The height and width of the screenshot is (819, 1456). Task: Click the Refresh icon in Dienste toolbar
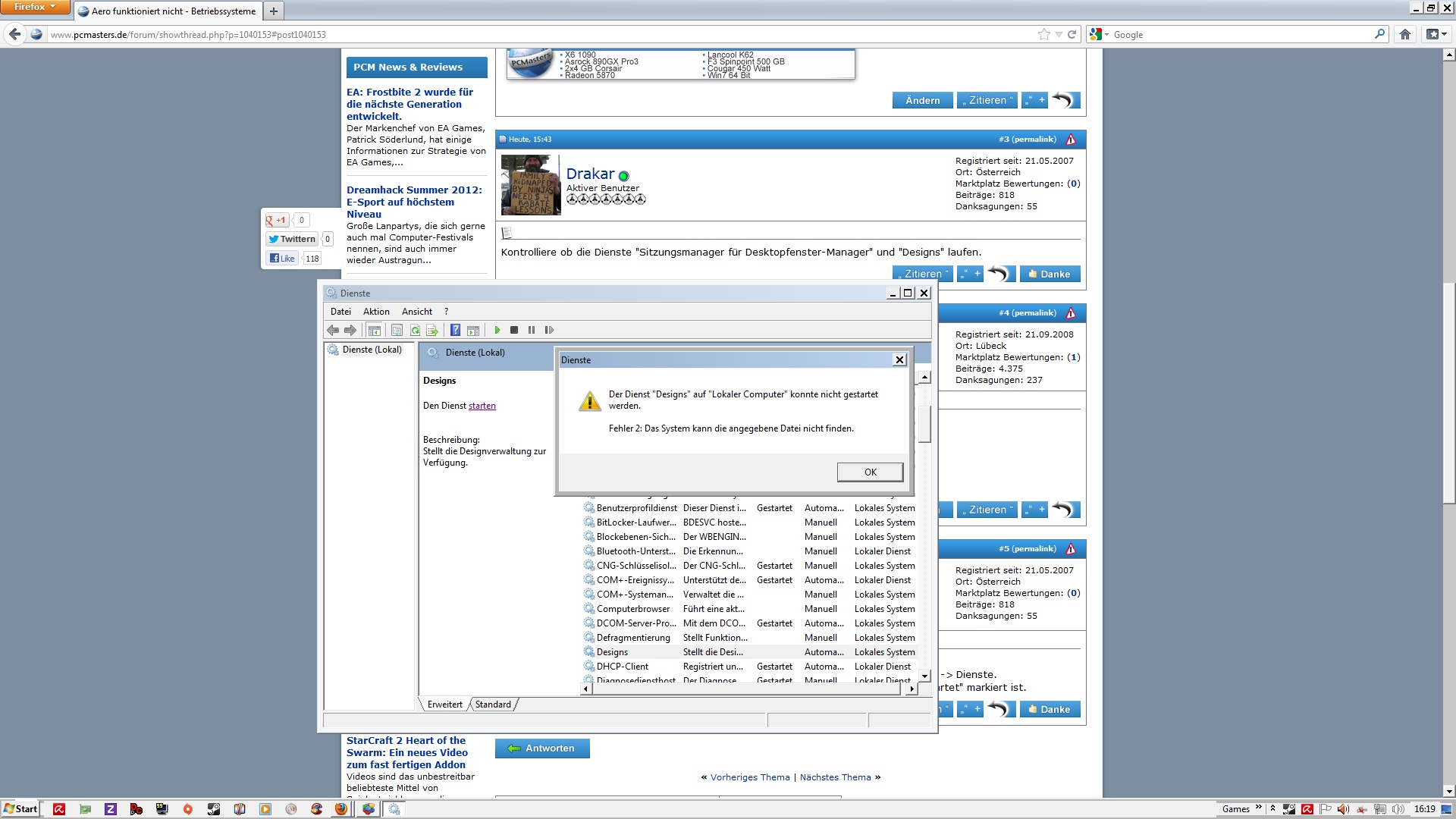[415, 330]
